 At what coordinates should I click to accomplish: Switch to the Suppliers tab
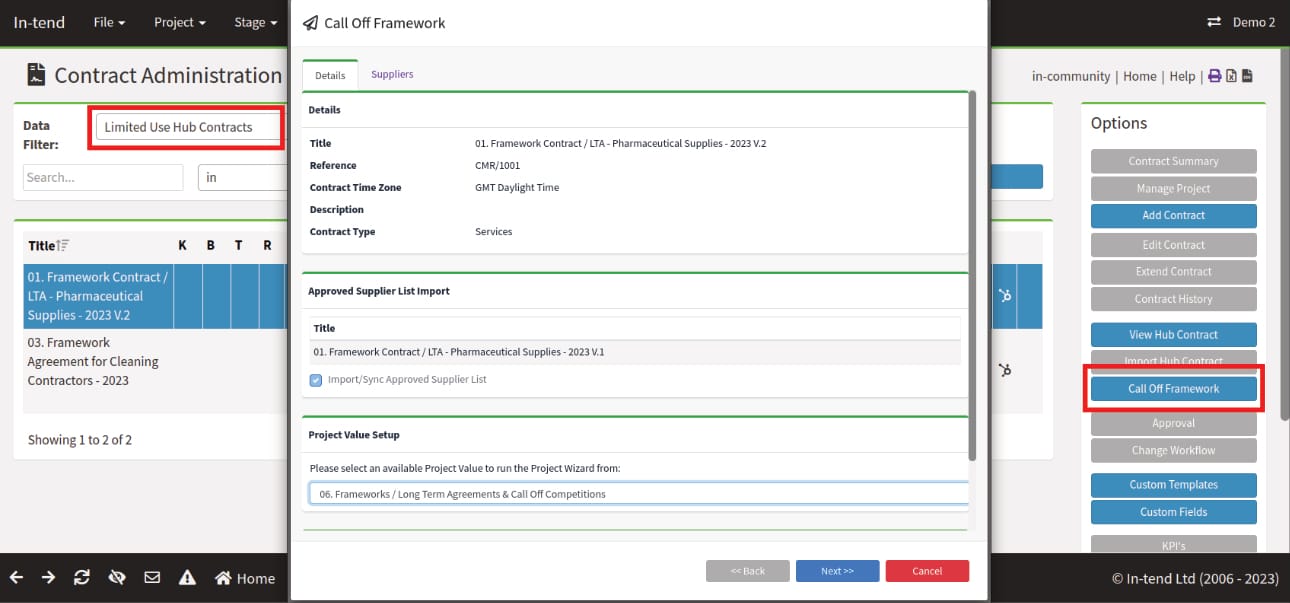[391, 74]
